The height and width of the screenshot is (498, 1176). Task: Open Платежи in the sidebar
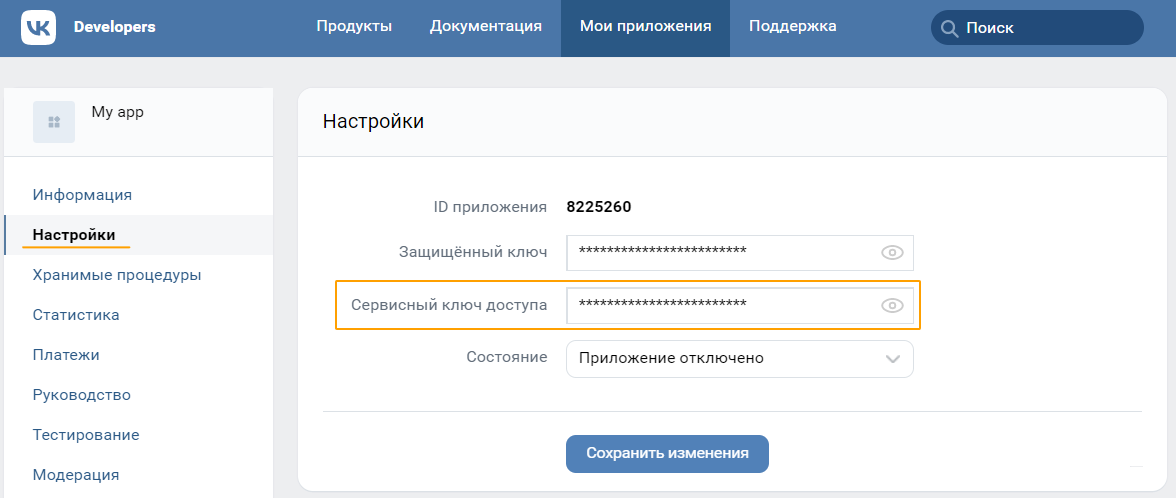(x=66, y=355)
